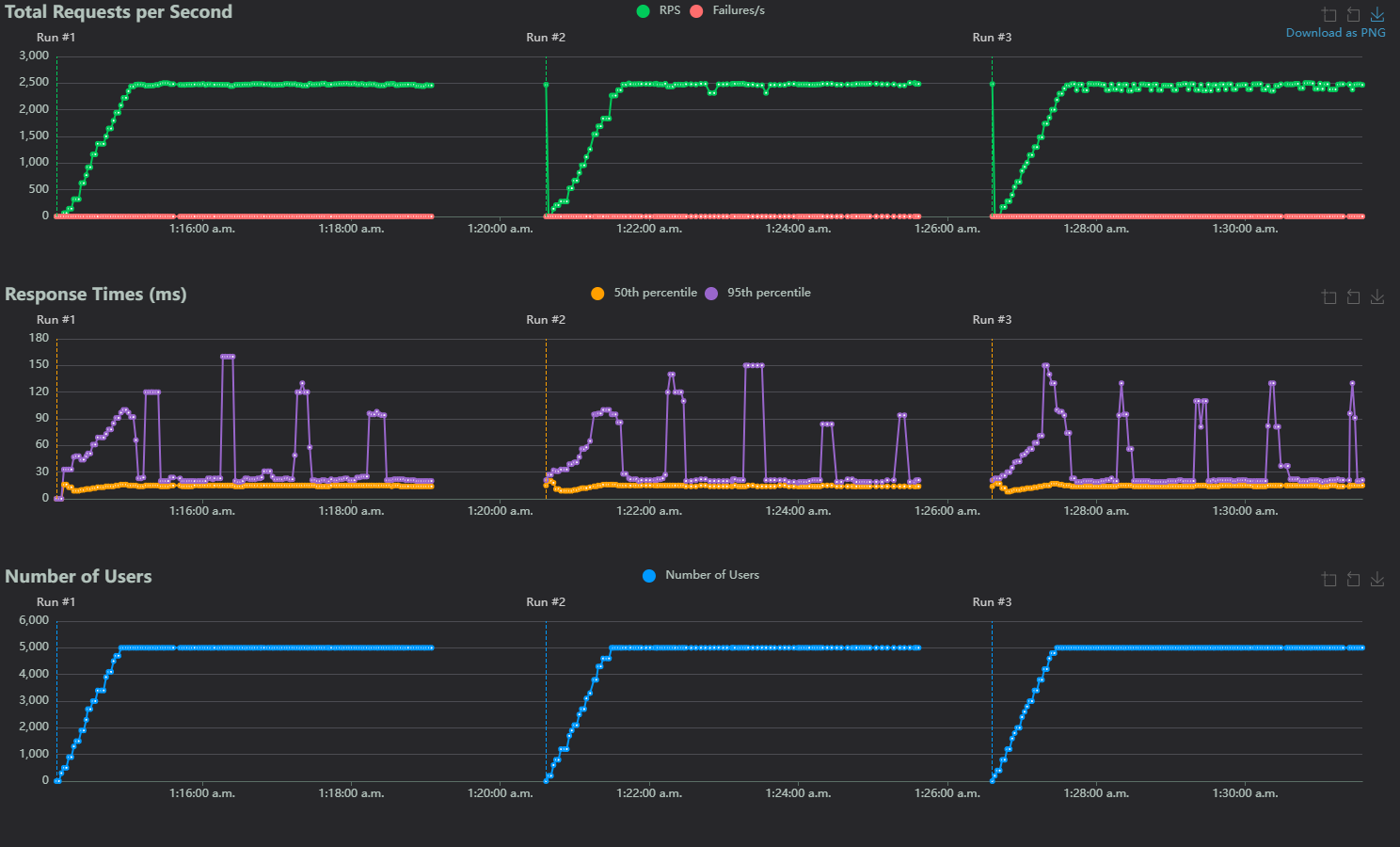Click the Download as PNG tooltip text
Screen dimensions: 1400x847
(1336, 33)
